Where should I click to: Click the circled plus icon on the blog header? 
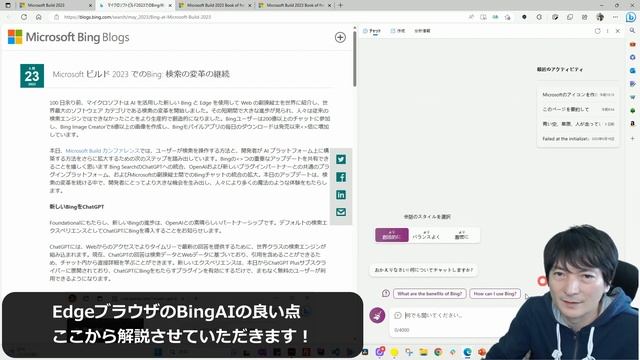coord(340,37)
